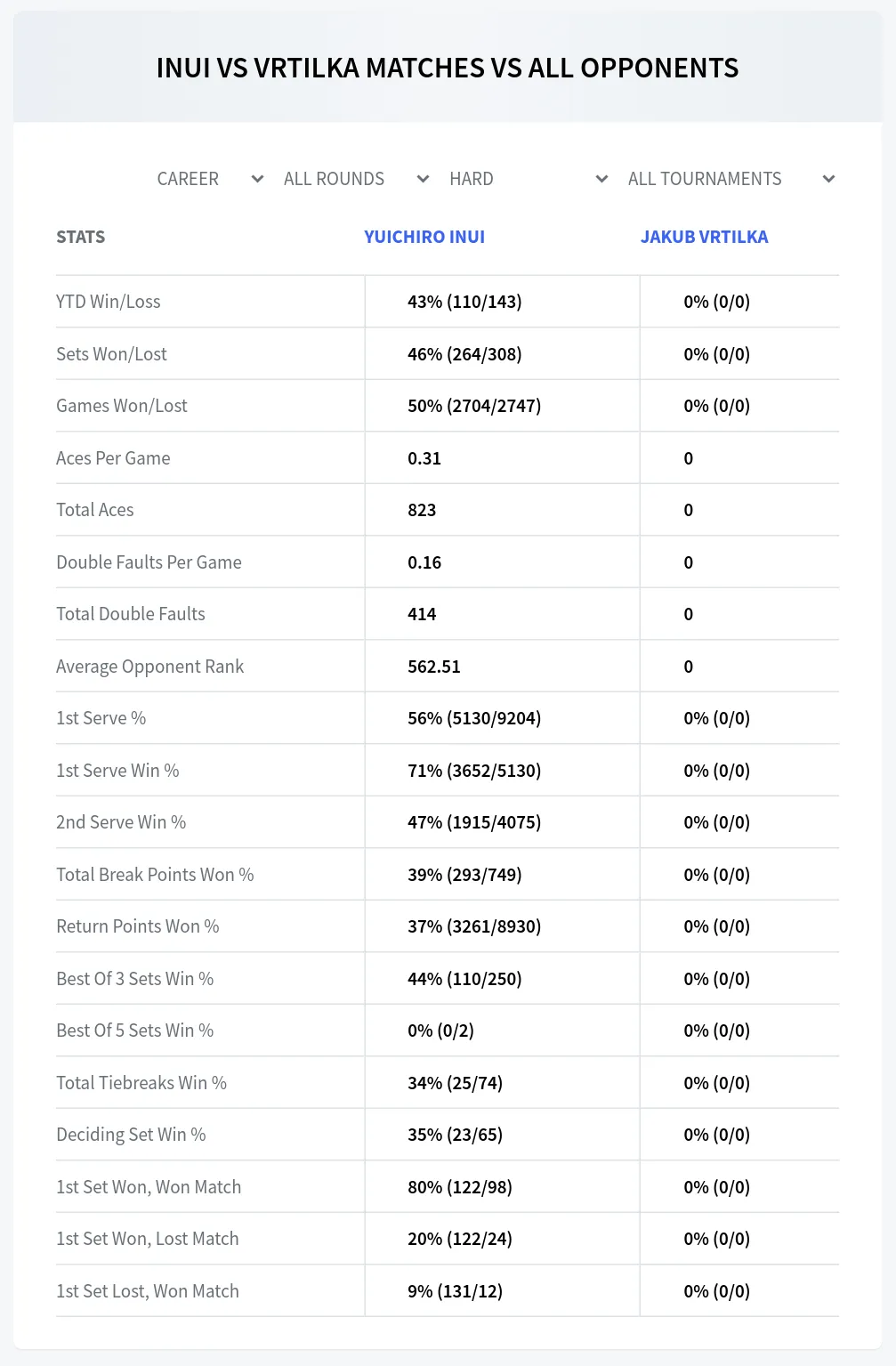Screen dimensions: 896x1366
Task: Select the Total Tiebreaks Win % label
Action: (141, 1083)
